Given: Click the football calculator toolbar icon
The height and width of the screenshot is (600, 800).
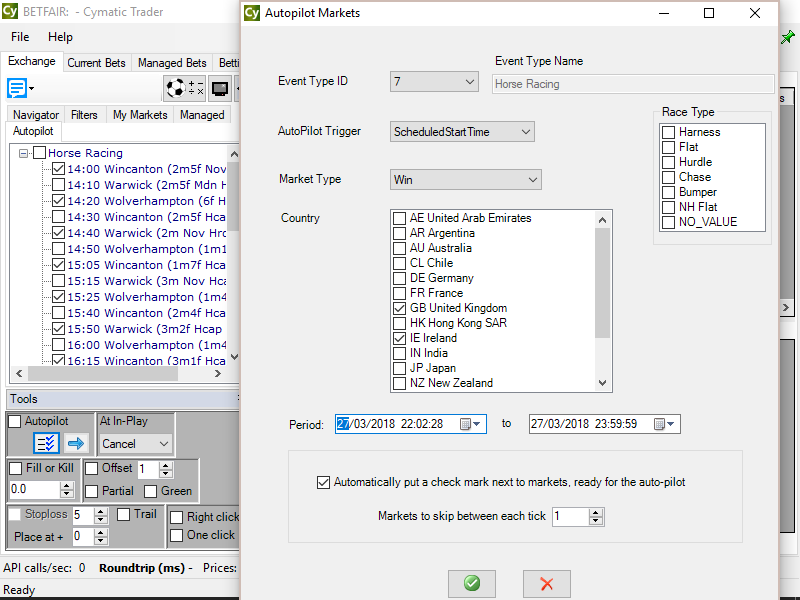Looking at the screenshot, I should pyautogui.click(x=185, y=88).
